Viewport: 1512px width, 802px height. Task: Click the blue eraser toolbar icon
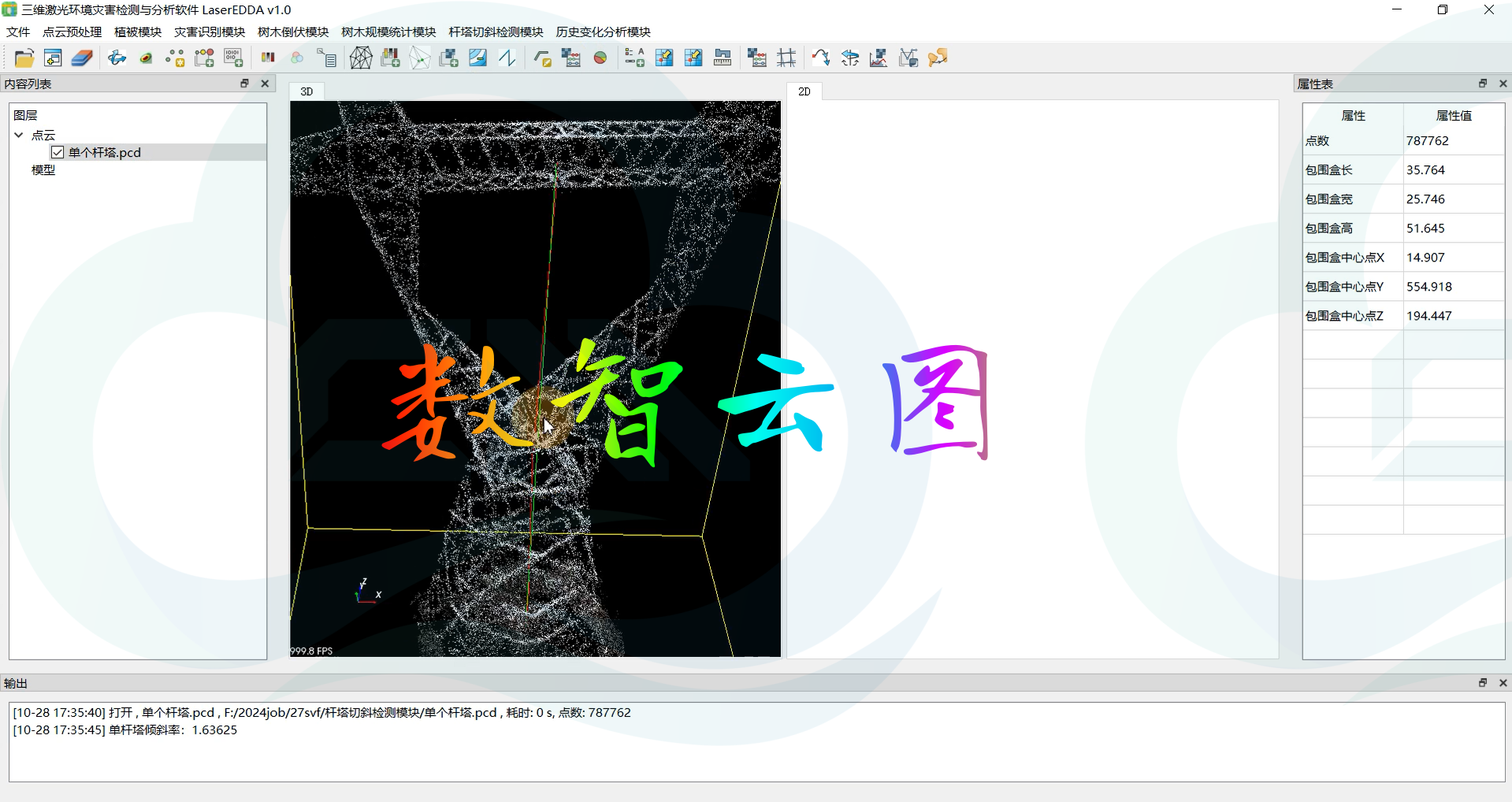coord(82,58)
